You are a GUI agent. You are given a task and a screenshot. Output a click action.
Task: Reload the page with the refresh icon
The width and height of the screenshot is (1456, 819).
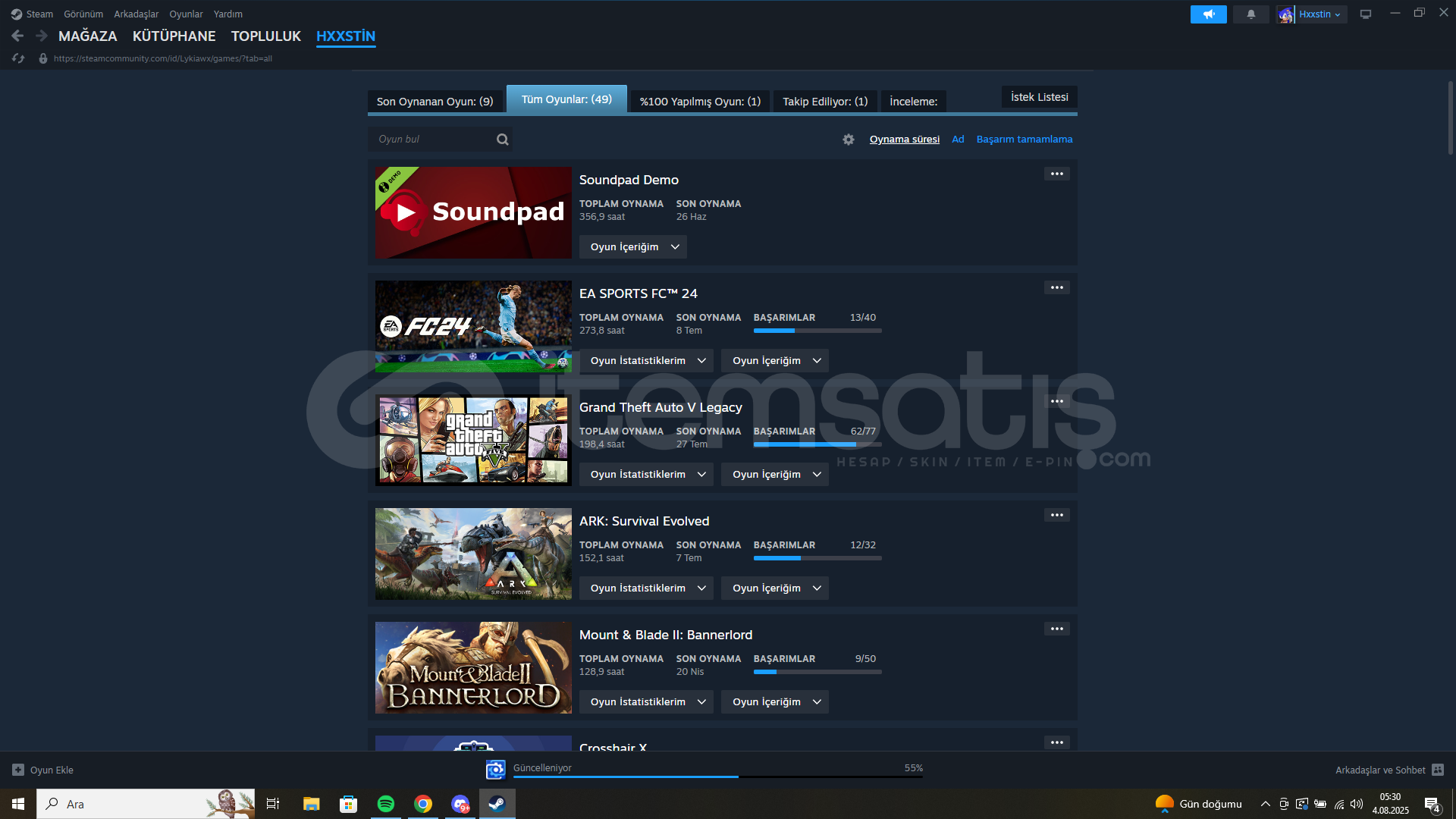click(x=18, y=58)
